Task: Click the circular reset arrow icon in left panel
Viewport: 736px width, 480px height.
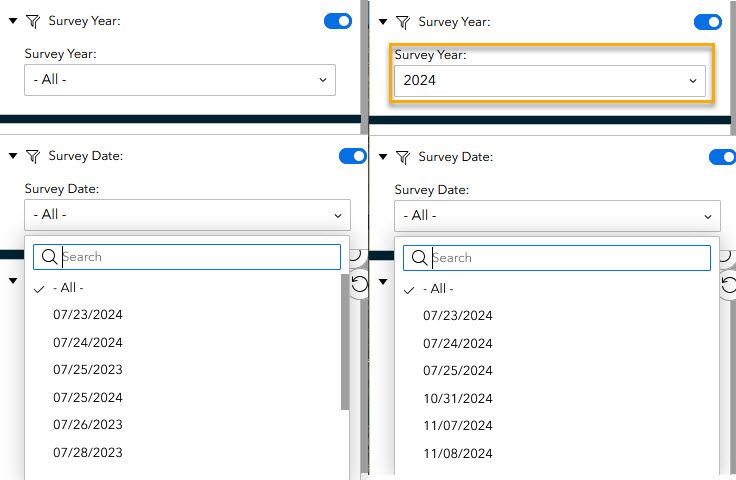Action: [x=360, y=284]
